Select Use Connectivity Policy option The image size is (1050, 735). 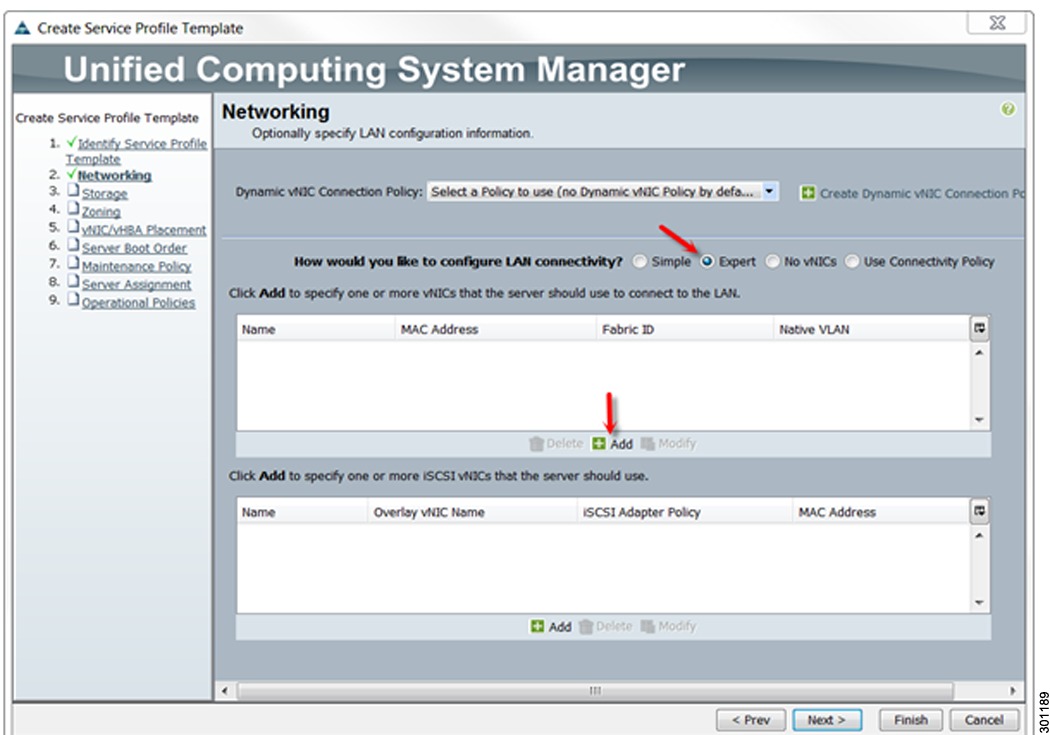(852, 262)
